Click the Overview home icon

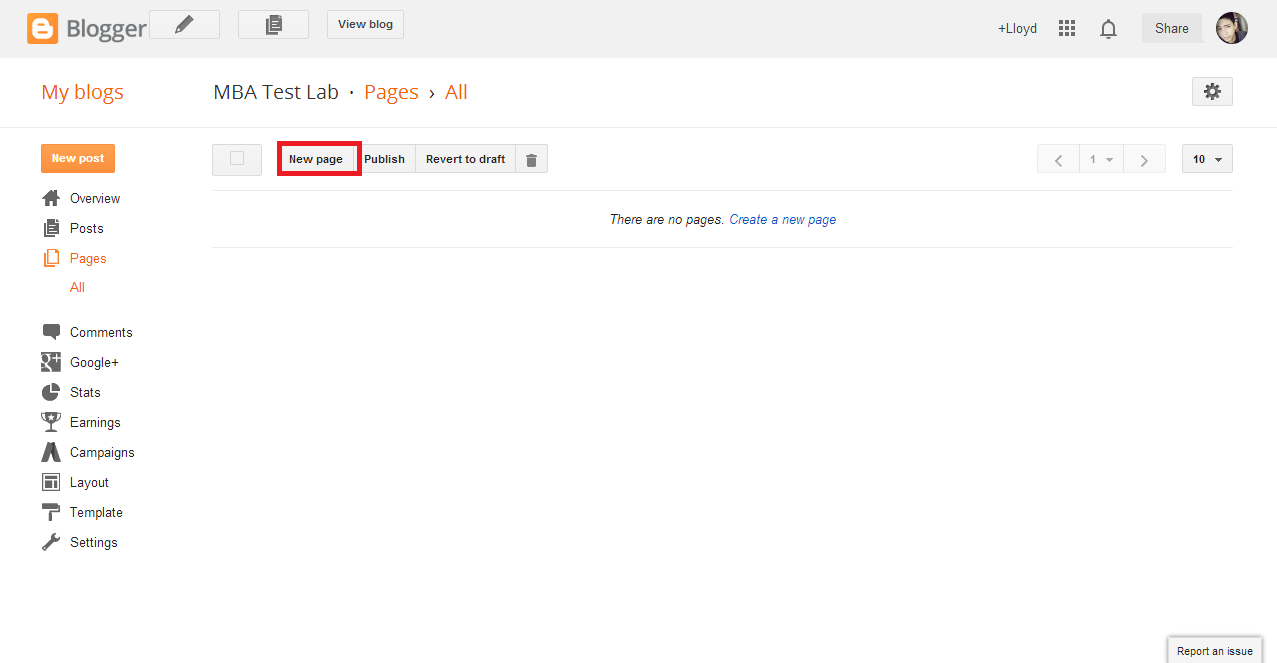tap(51, 198)
